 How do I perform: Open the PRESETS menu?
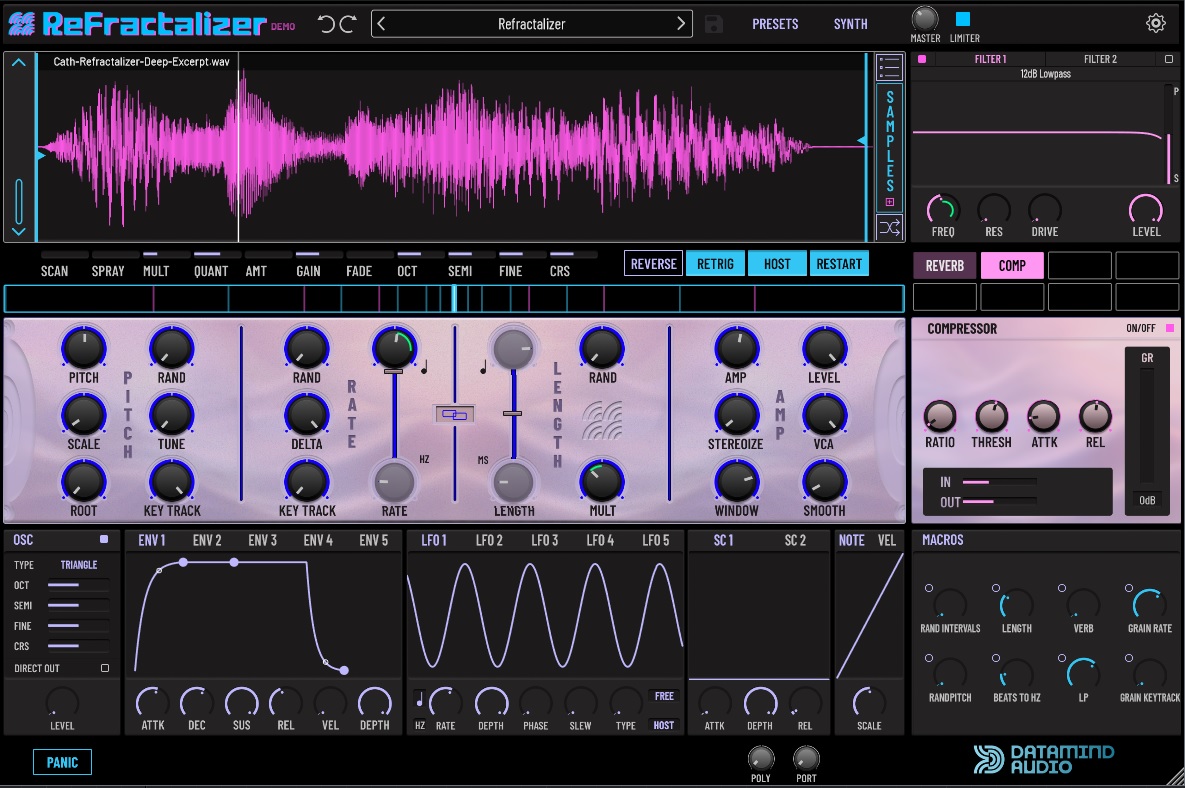pos(775,24)
